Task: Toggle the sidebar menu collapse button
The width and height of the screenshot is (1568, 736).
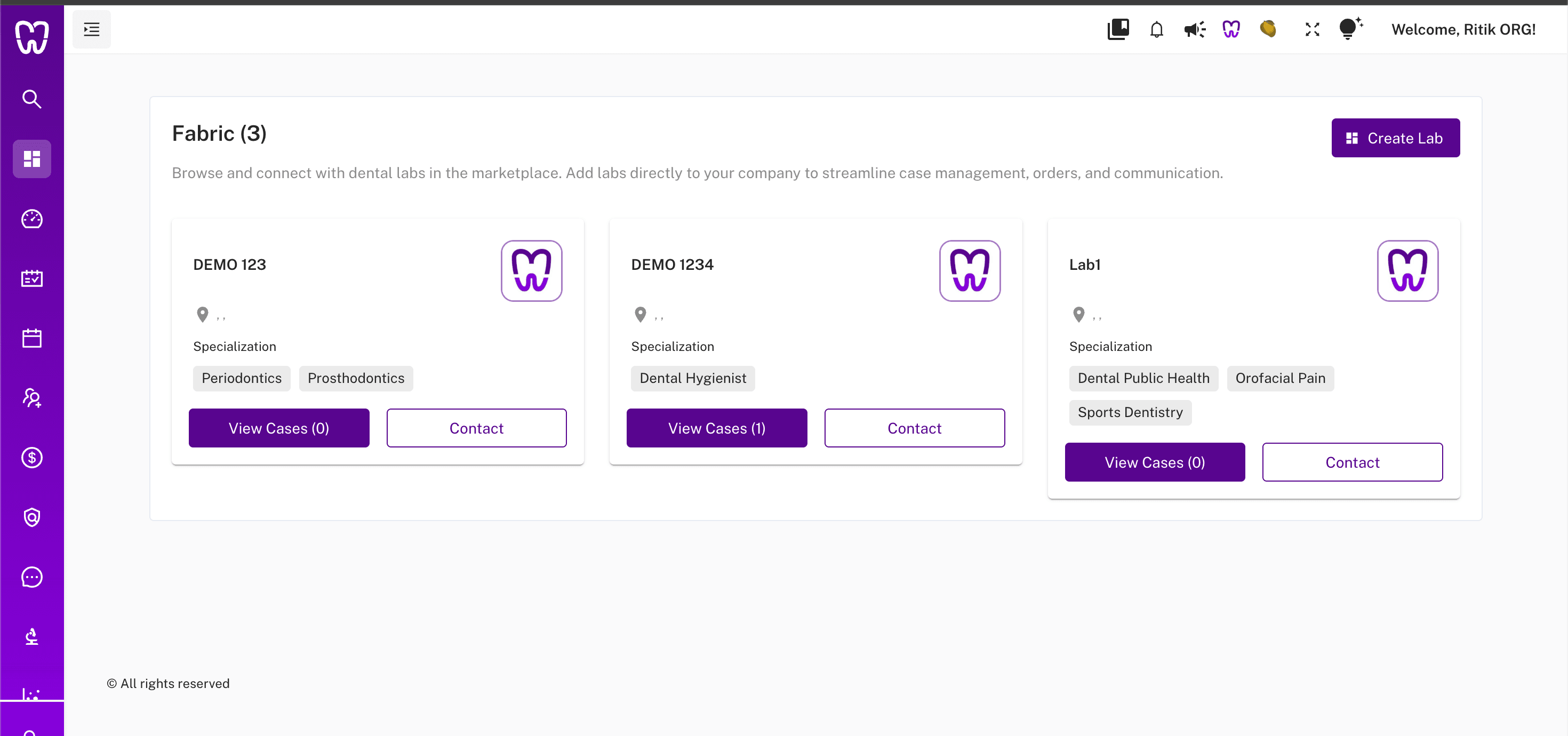Action: pos(91,29)
